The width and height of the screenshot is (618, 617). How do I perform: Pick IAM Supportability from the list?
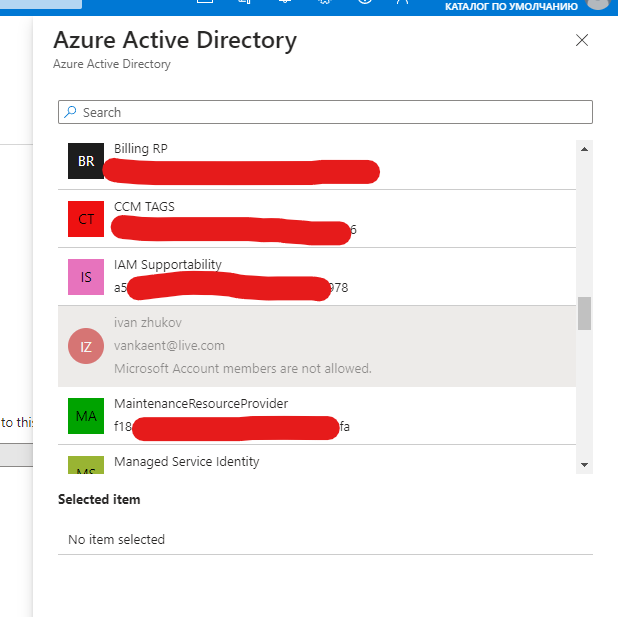317,277
